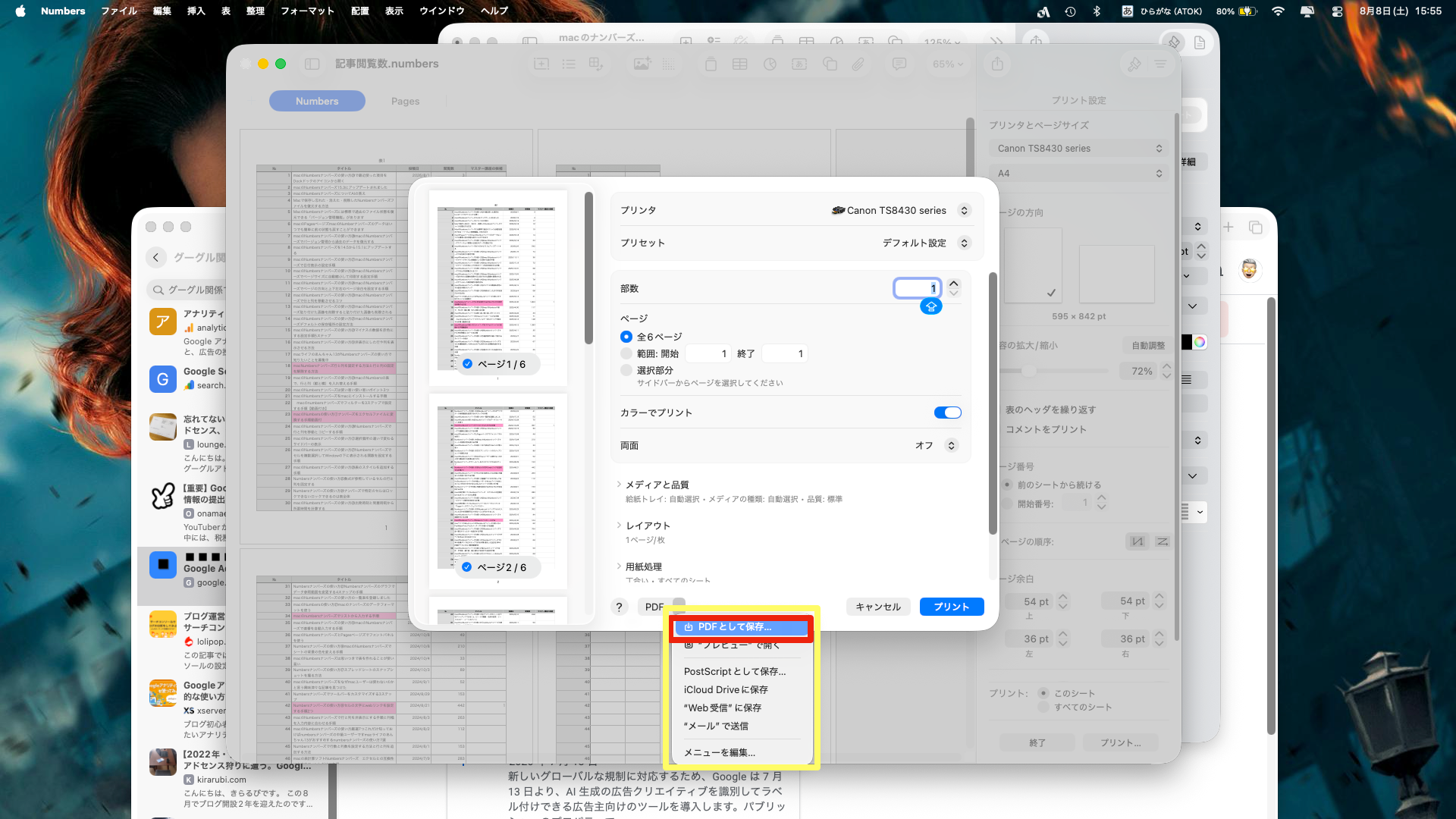The width and height of the screenshot is (1456, 819).
Task: Open the 65% zoom dropdown in Numbers toolbar
Action: coord(948,64)
